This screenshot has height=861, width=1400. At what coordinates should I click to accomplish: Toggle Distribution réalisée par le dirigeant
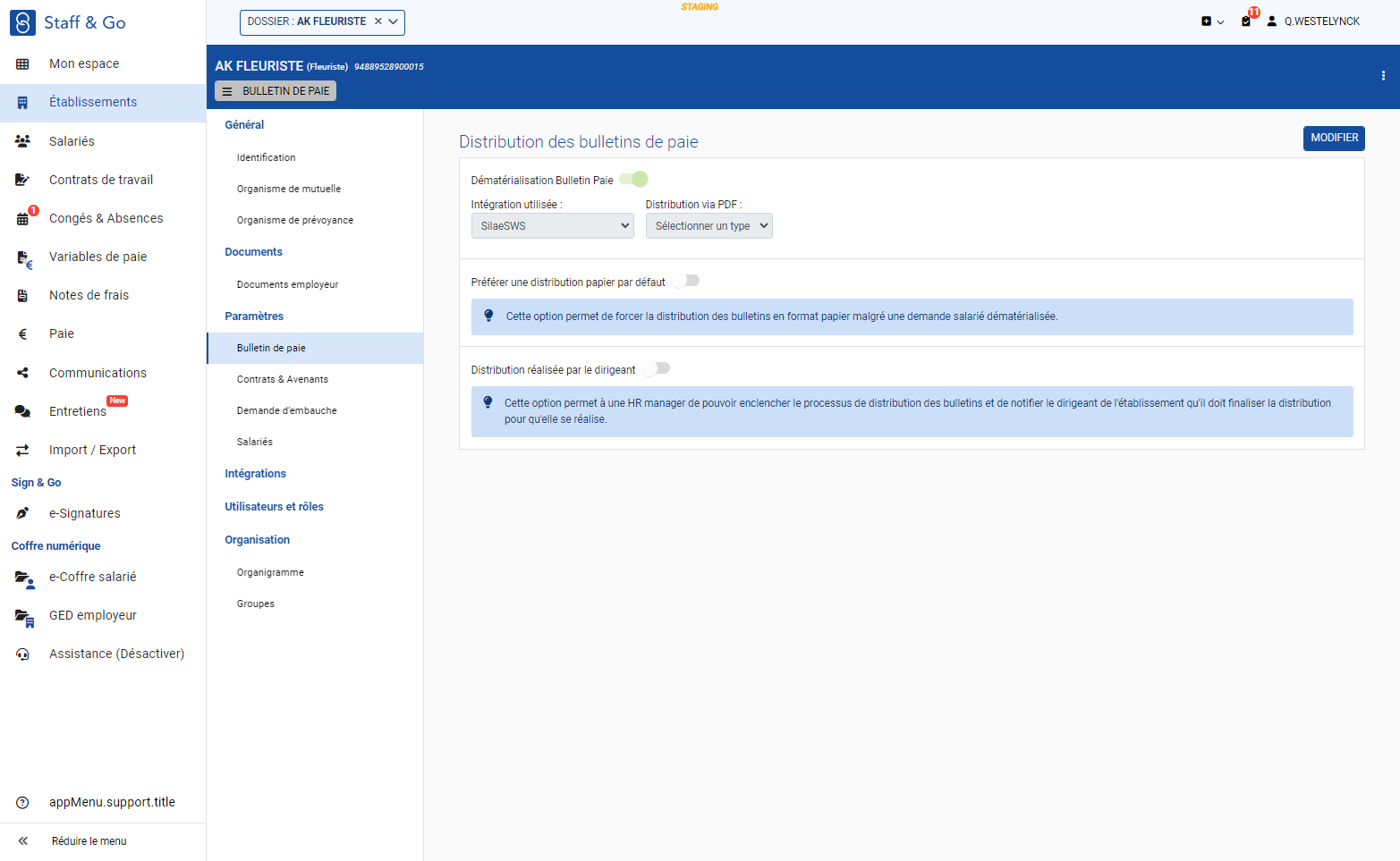tap(656, 368)
